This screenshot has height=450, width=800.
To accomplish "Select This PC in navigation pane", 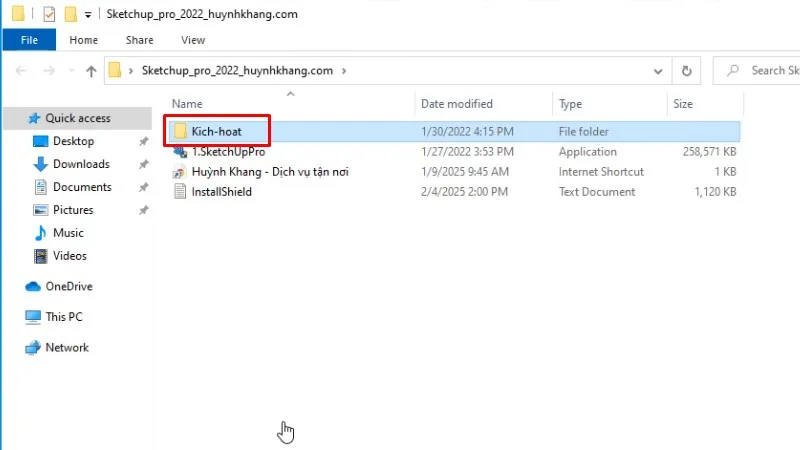I will tap(64, 317).
